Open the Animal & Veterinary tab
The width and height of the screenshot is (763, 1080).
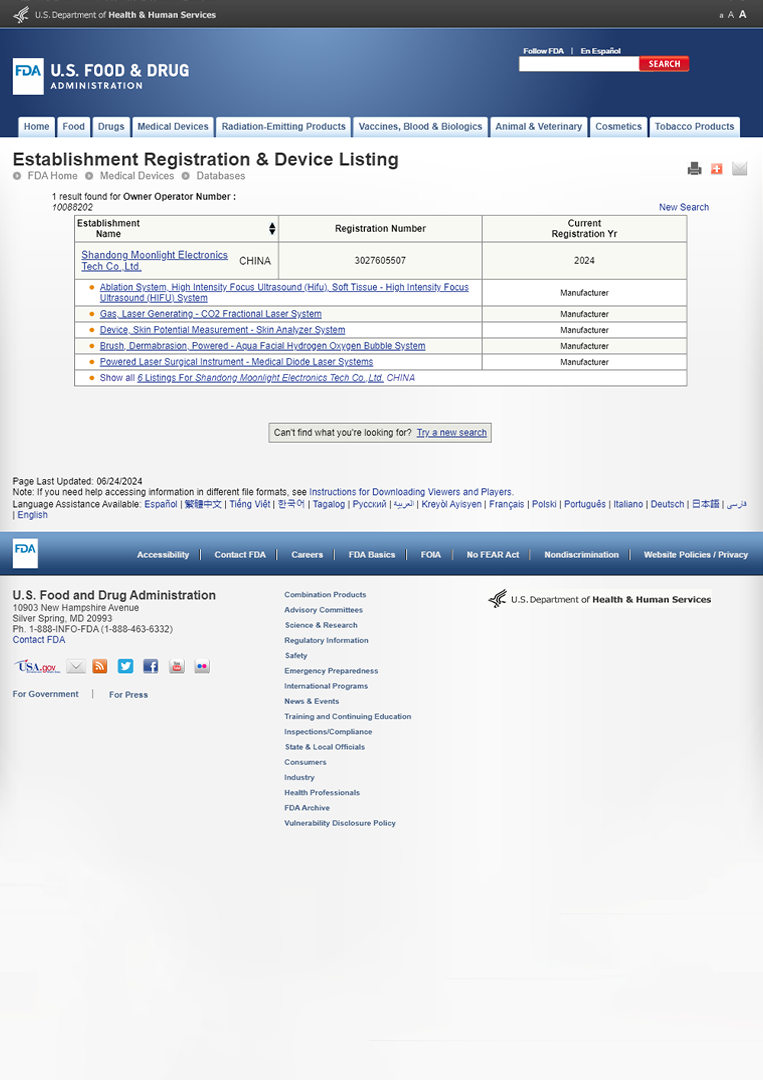539,127
